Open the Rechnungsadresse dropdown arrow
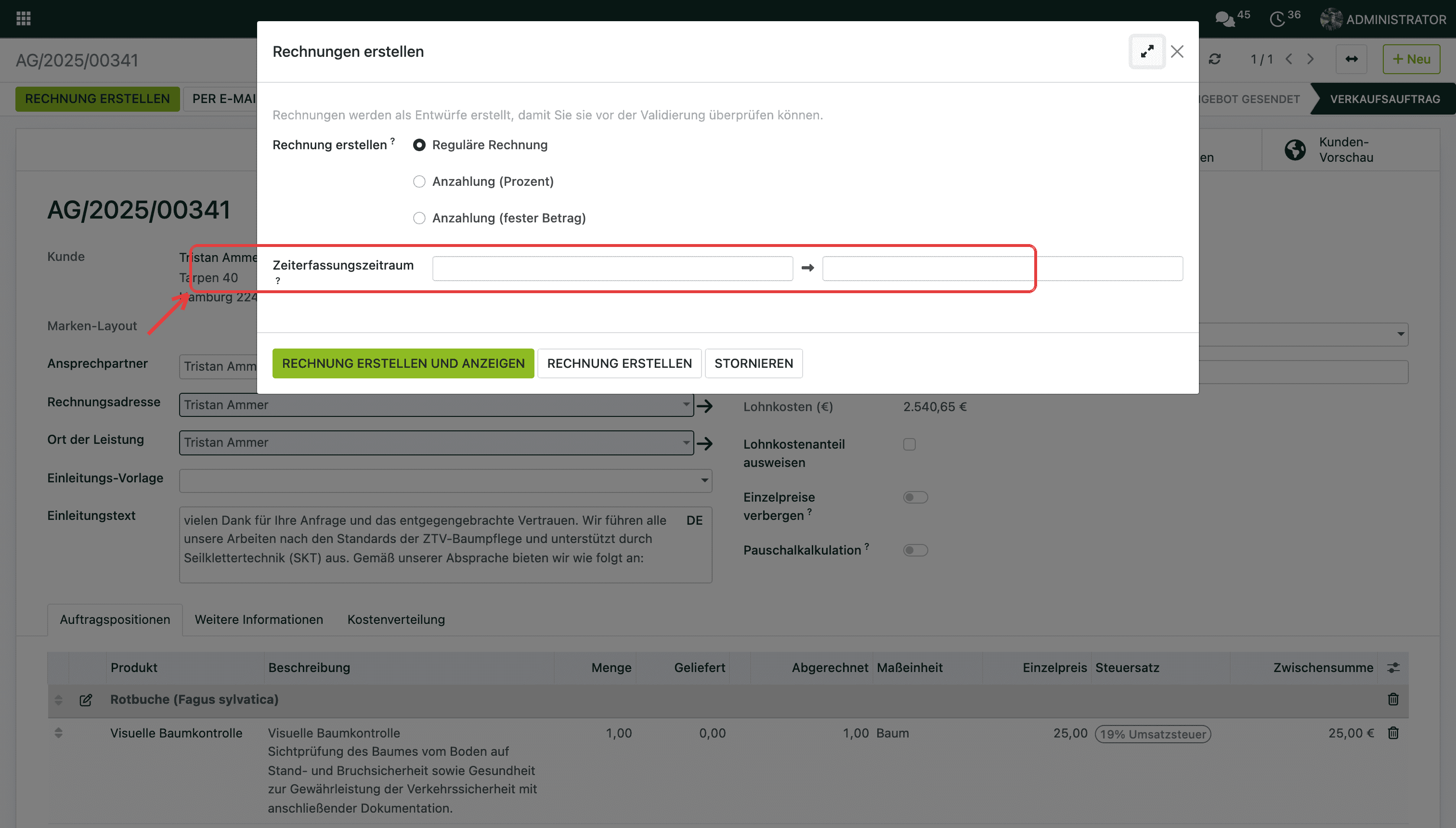 click(686, 405)
